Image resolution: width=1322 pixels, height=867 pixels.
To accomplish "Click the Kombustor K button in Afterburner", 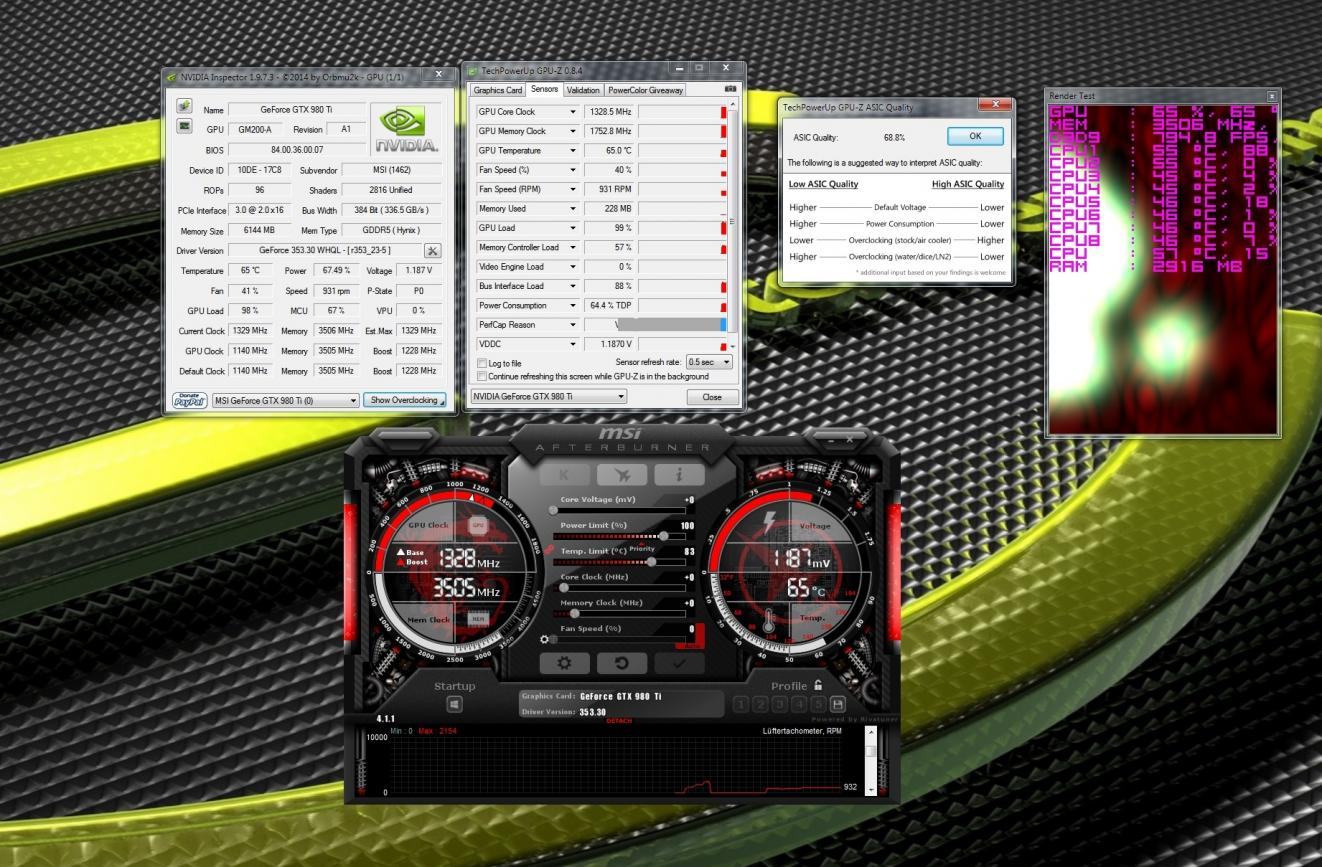I will tap(565, 475).
